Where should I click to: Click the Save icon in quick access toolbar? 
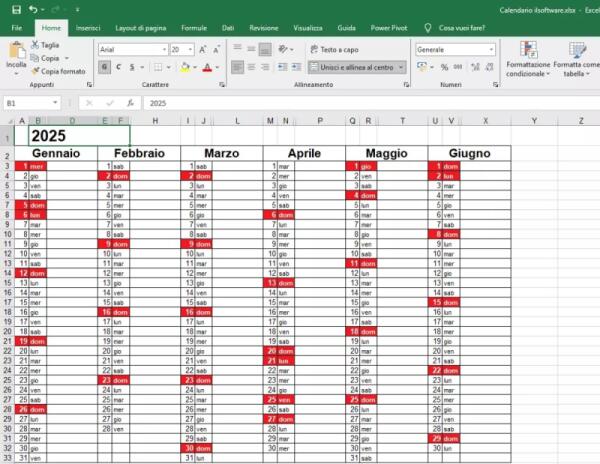14,9
